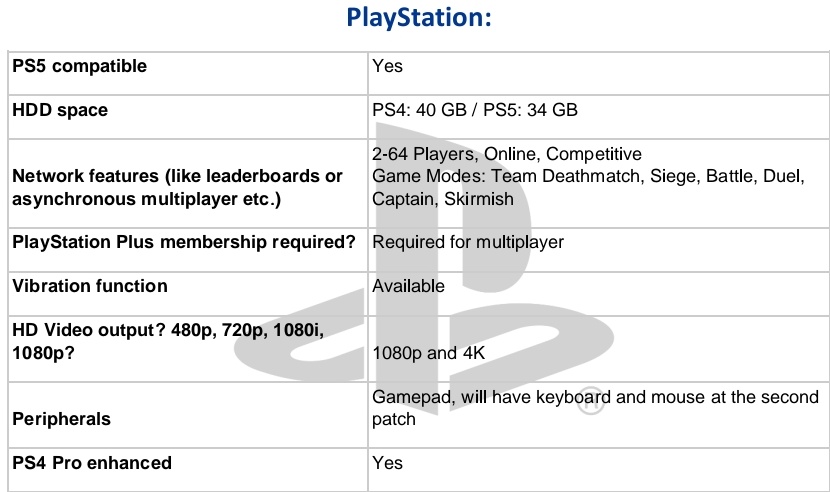Click the PS4: 40 GB / PS5: 34 GB value
The width and height of the screenshot is (830, 492).
pyautogui.click(x=475, y=110)
